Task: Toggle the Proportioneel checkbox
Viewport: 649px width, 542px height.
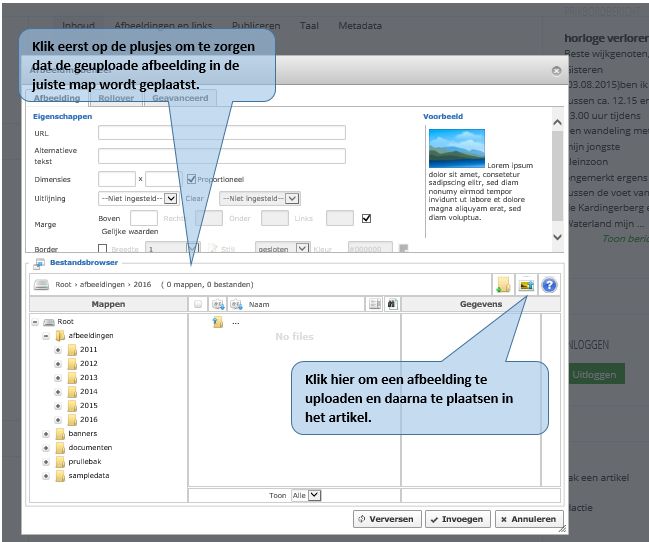Action: 192,179
